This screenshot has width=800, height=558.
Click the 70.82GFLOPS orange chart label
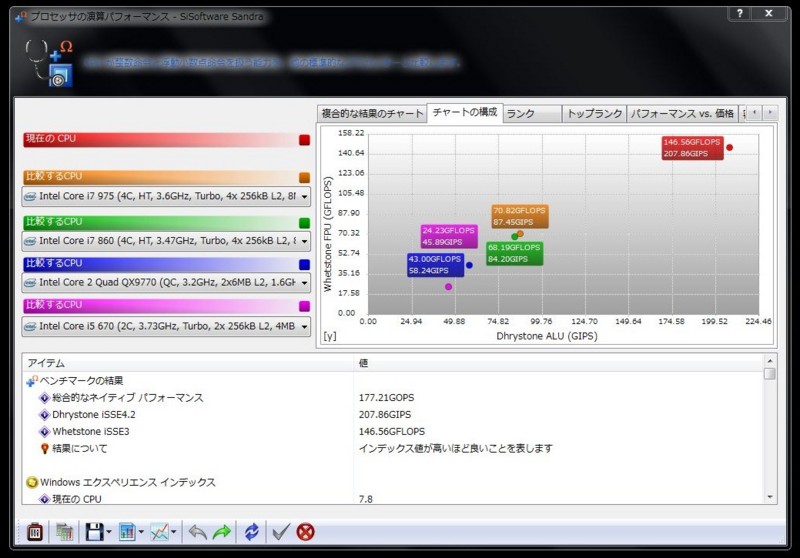click(520, 216)
